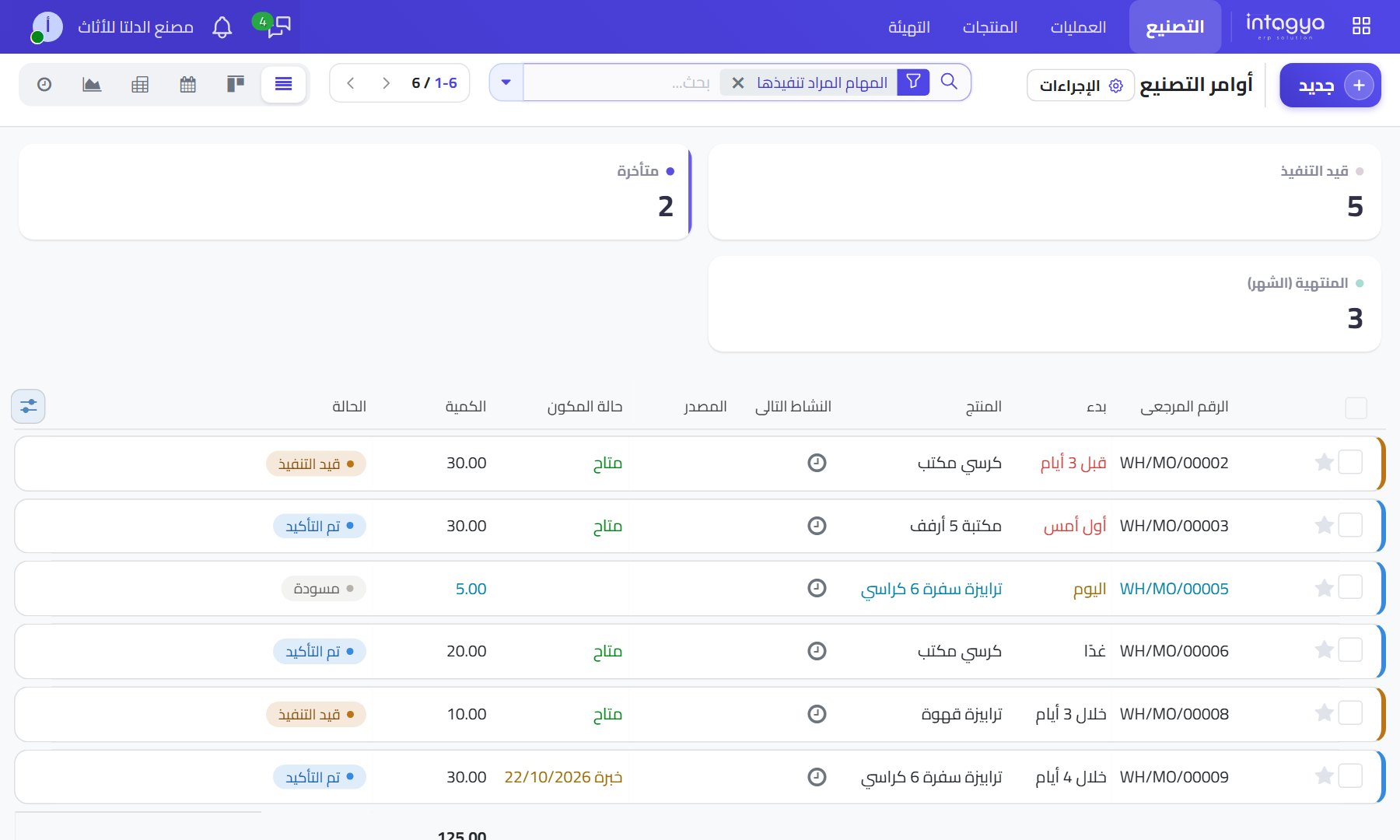1400x840 pixels.
Task: Sort by the الرقم المرجعي column header
Action: (1184, 407)
